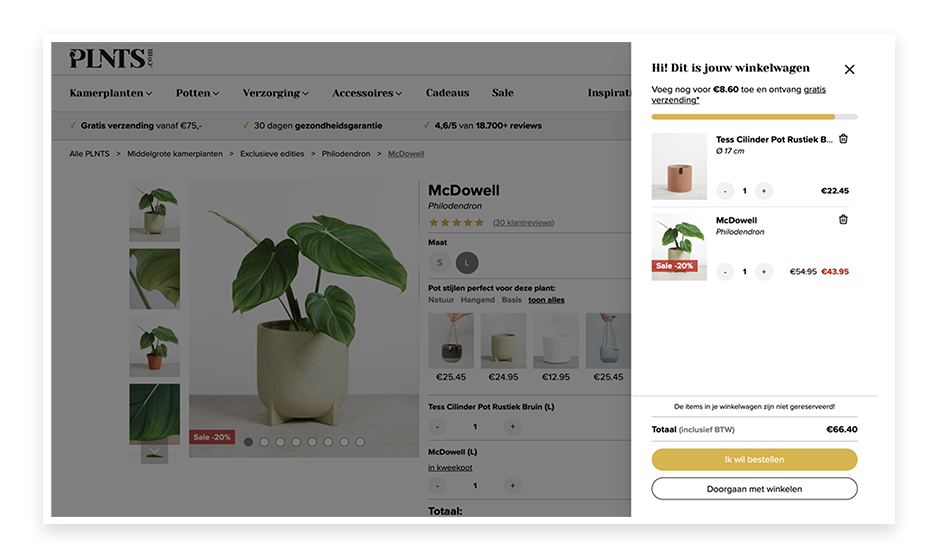Screen dimensions: 938x557
Task: Increase McDowell quantity in cart
Action: click(763, 272)
